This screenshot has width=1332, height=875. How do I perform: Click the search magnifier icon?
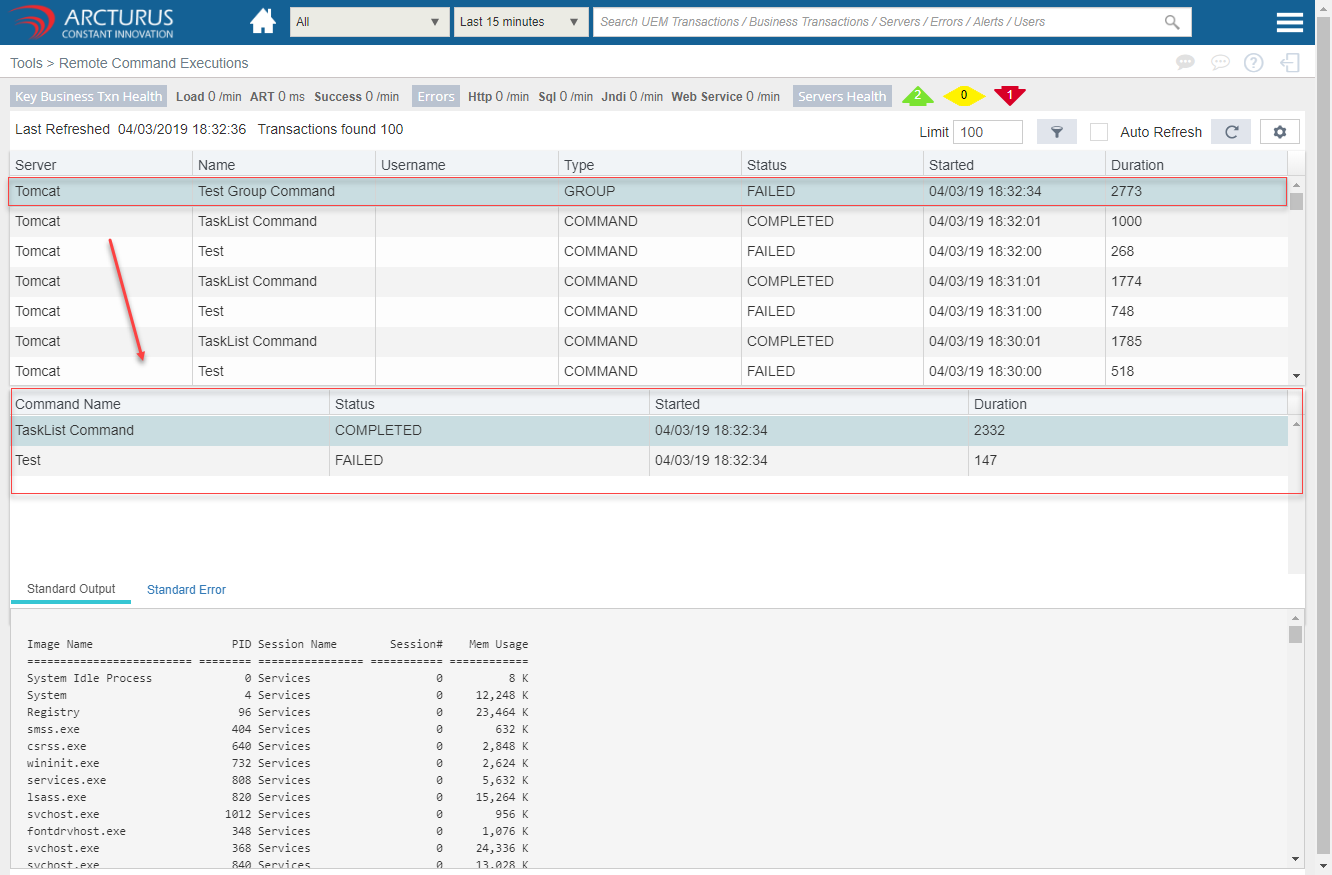[1172, 22]
